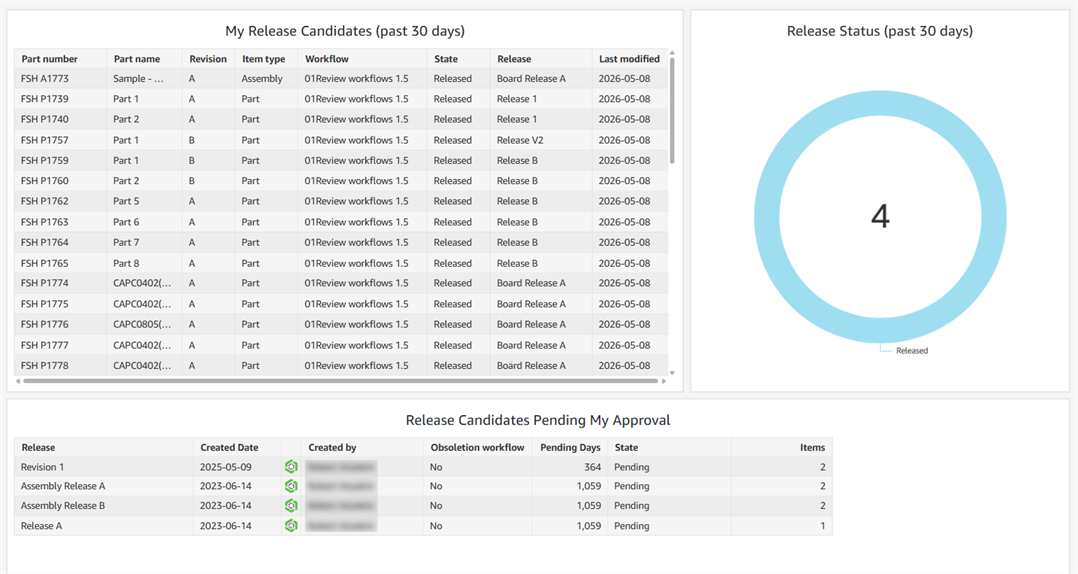Open Assembly Release B pending release
The image size is (1078, 574).
tap(63, 505)
